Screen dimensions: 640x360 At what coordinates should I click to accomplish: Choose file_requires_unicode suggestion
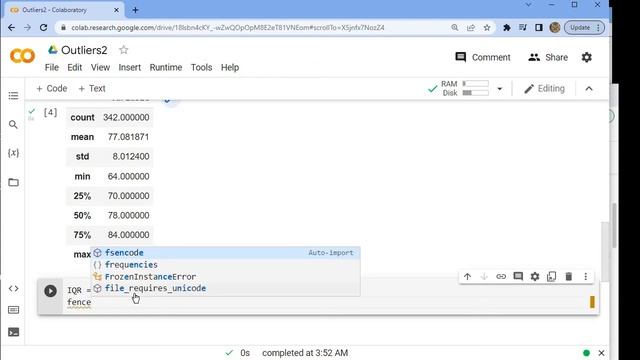pos(225,288)
